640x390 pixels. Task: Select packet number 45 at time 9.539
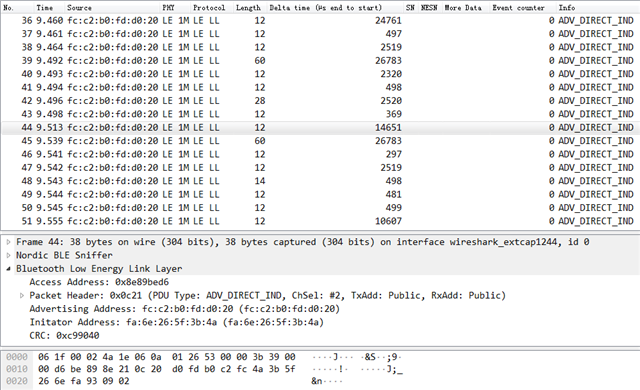click(320, 141)
